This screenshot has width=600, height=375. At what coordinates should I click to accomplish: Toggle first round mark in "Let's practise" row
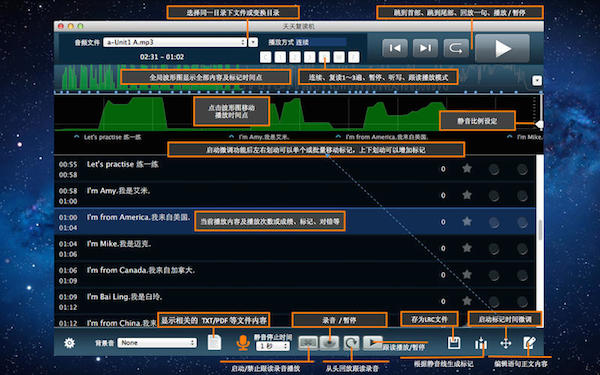tap(494, 170)
